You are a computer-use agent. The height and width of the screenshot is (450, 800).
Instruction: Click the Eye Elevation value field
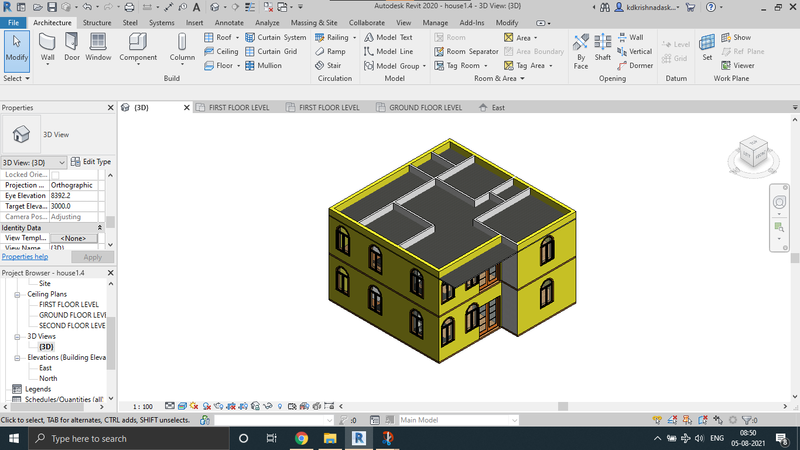click(74, 196)
